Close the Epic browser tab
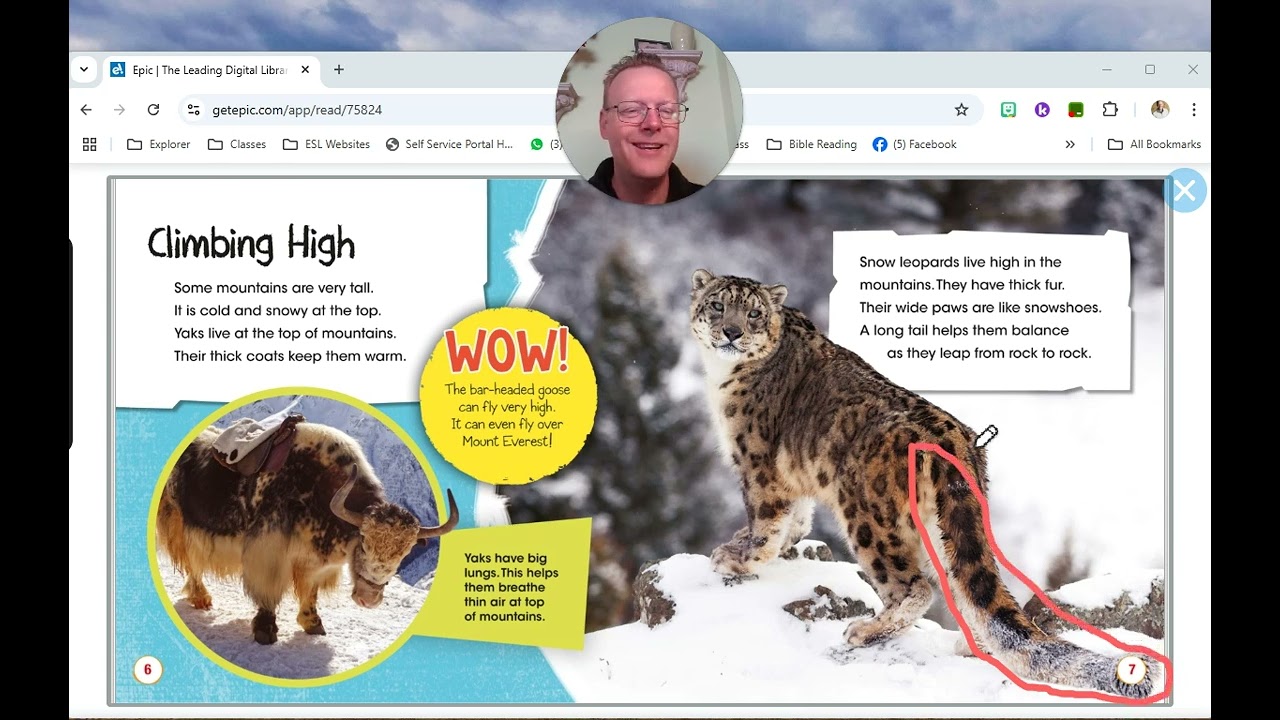The image size is (1280, 720). [x=305, y=70]
